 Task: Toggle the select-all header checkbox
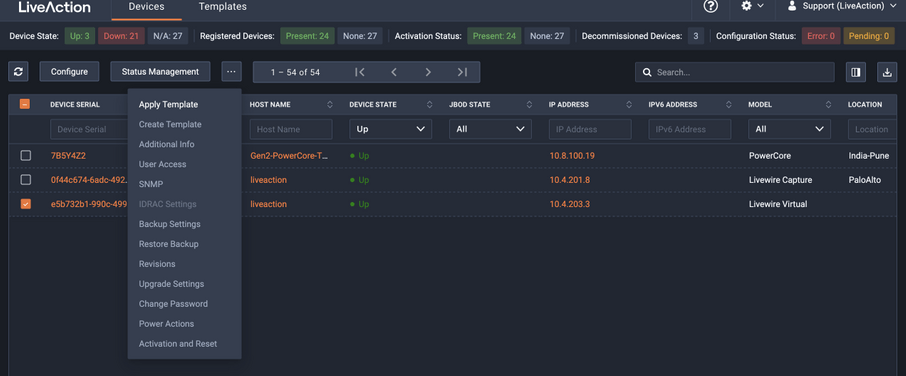25,105
